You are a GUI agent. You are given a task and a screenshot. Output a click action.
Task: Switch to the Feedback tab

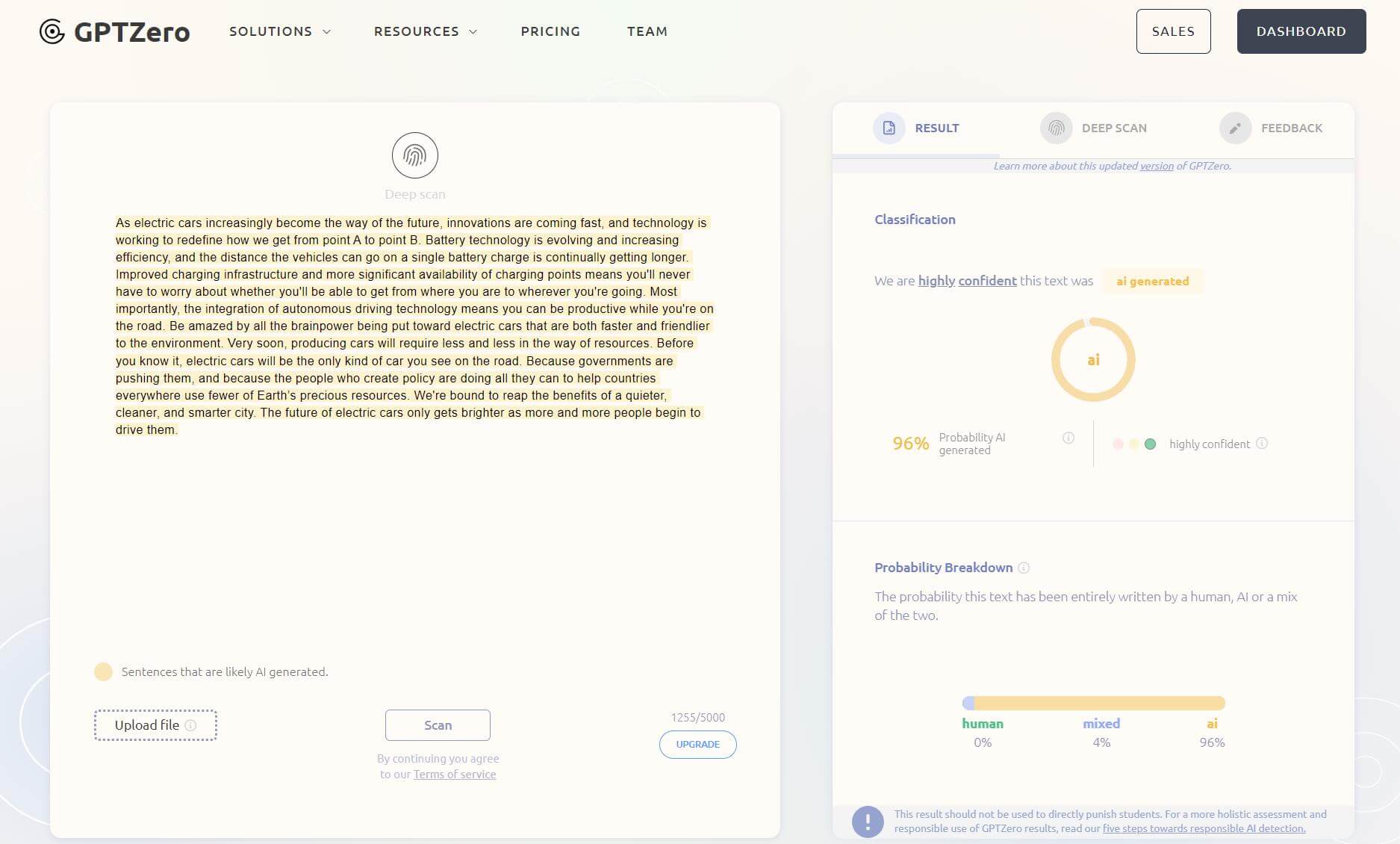(1271, 128)
